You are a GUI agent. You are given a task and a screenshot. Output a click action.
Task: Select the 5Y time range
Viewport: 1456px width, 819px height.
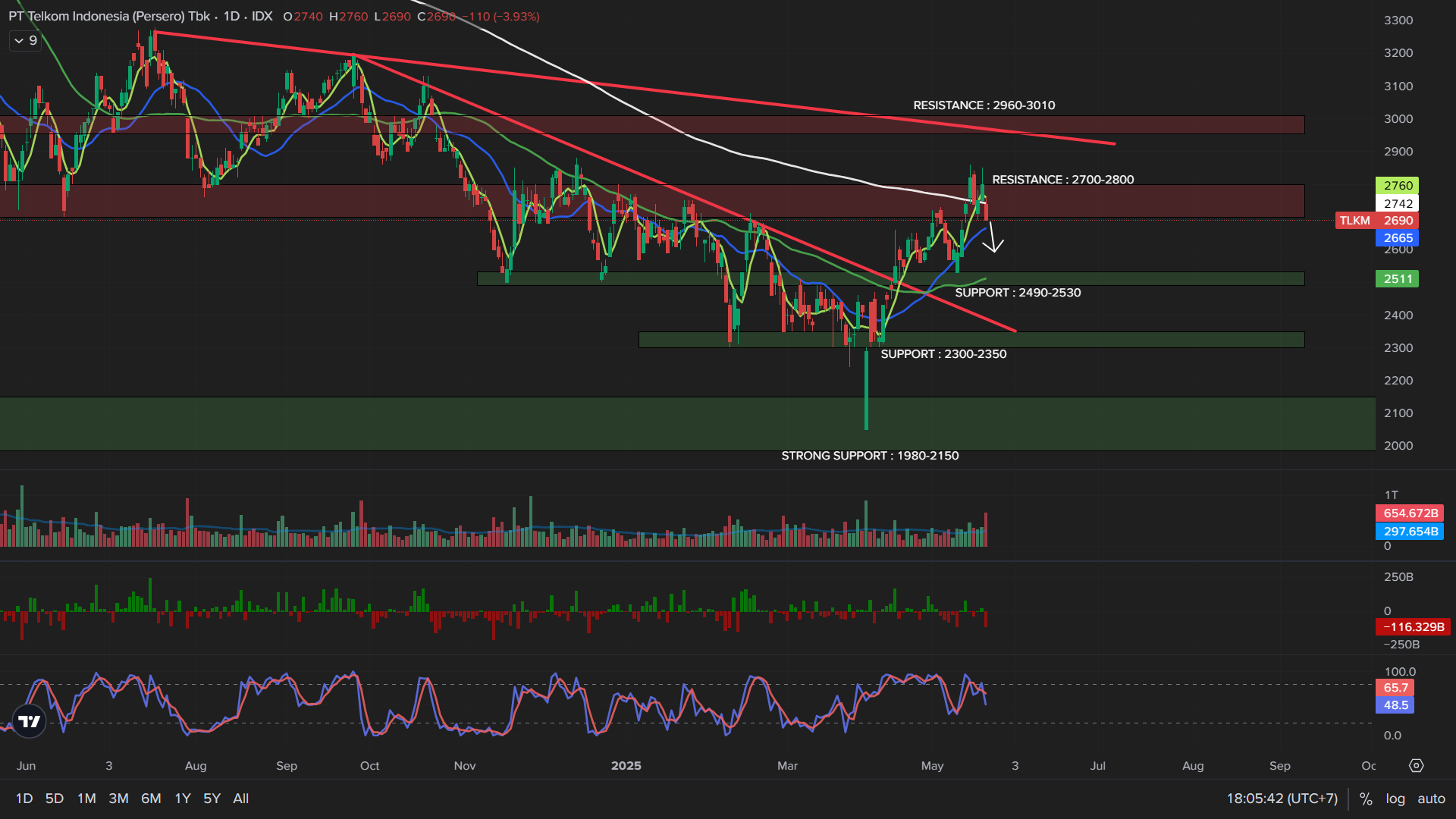(x=212, y=799)
